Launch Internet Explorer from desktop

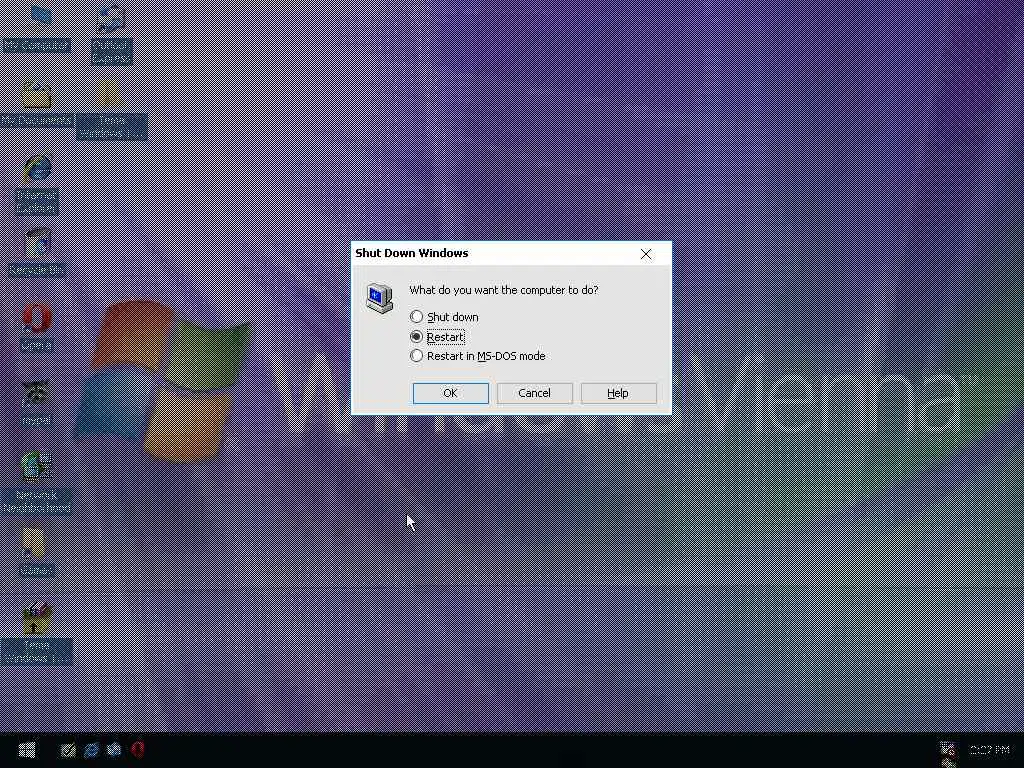[37, 183]
